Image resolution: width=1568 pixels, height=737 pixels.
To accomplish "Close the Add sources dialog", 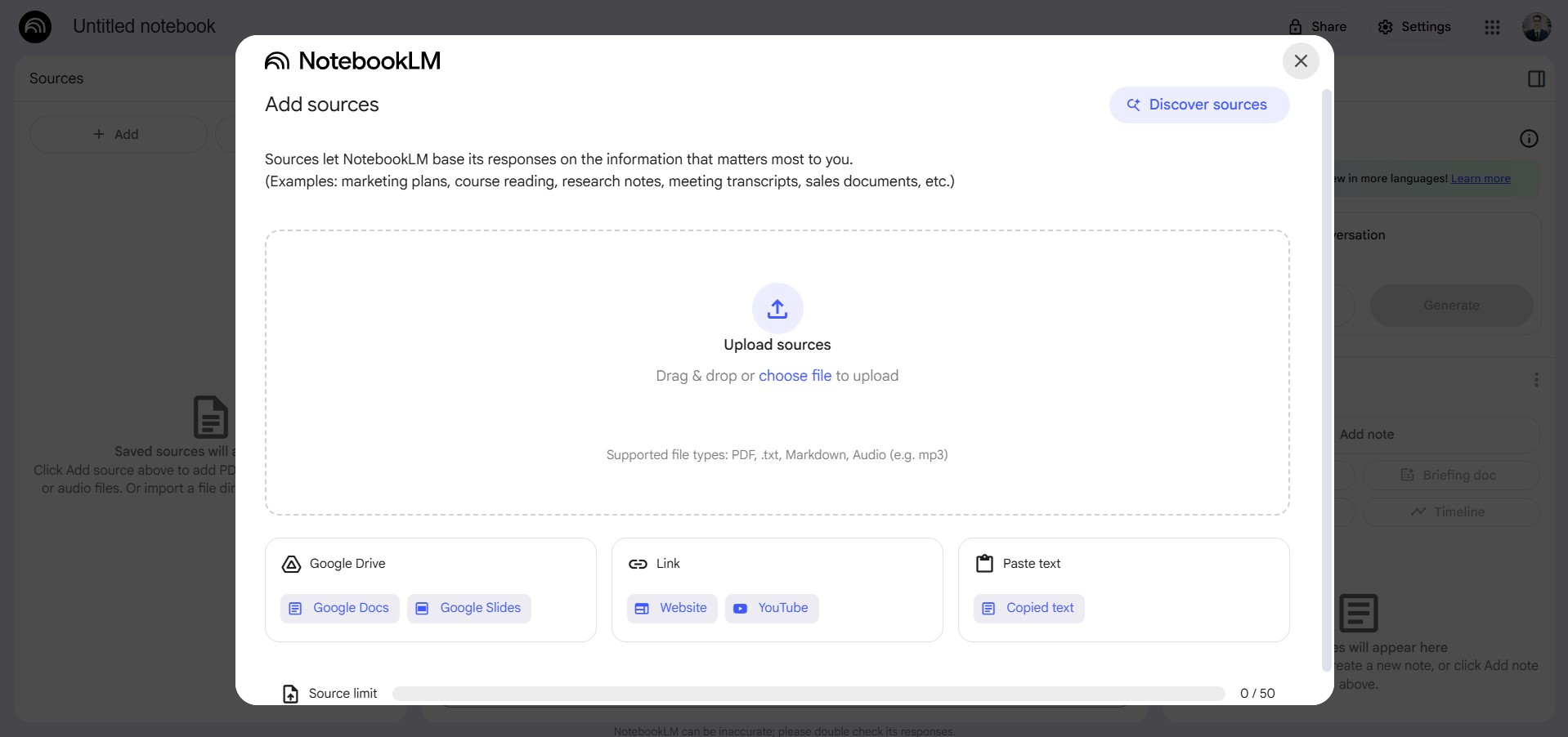I will [x=1301, y=61].
